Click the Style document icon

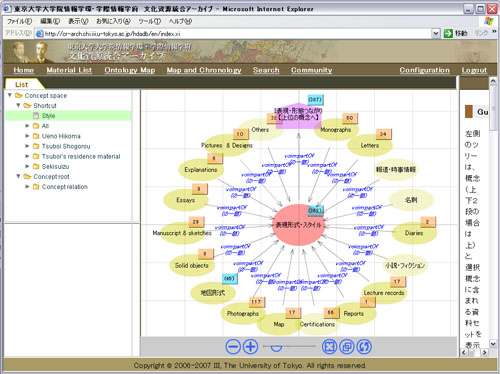36,116
